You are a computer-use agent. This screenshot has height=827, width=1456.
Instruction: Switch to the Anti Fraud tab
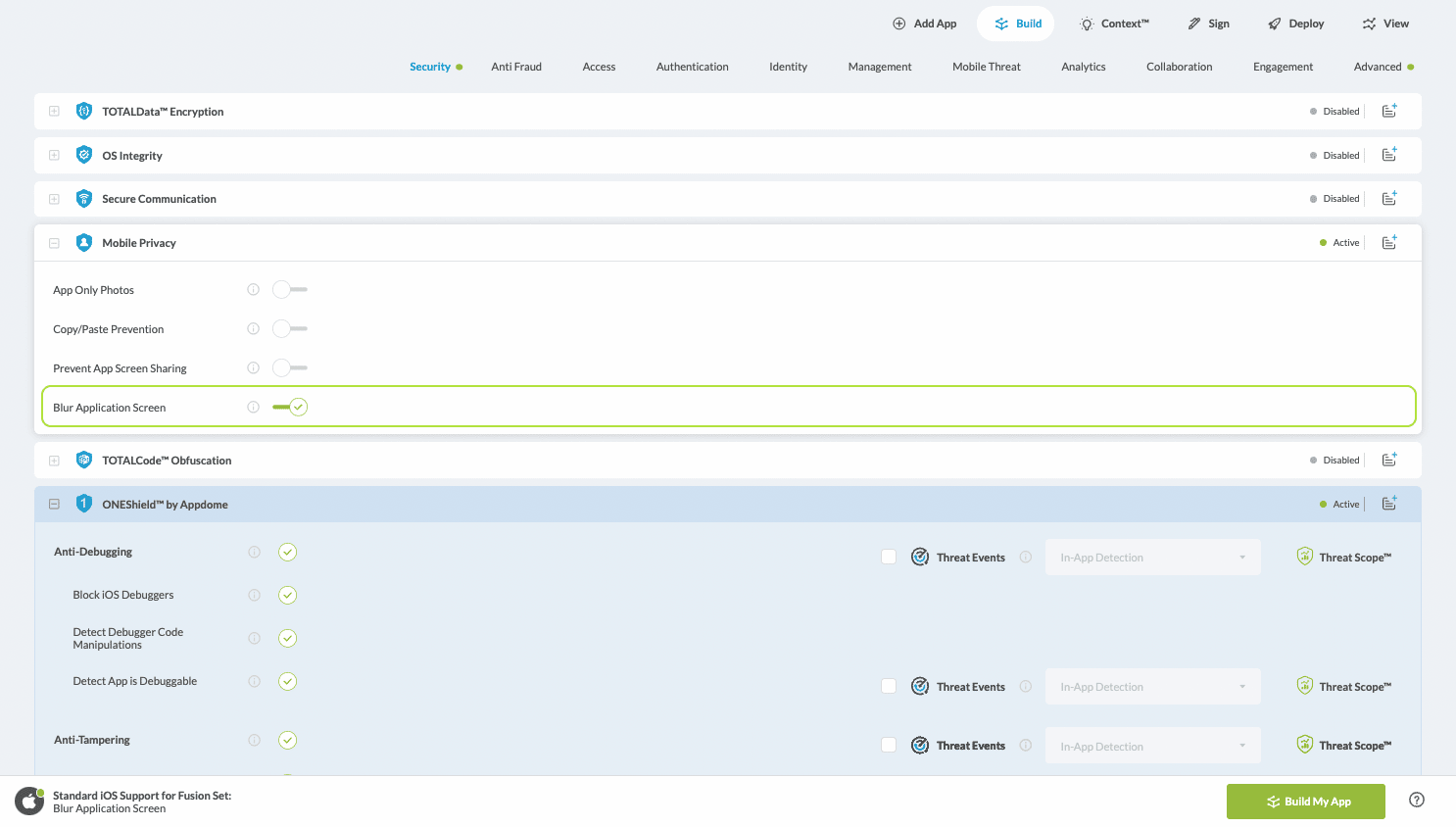515,67
